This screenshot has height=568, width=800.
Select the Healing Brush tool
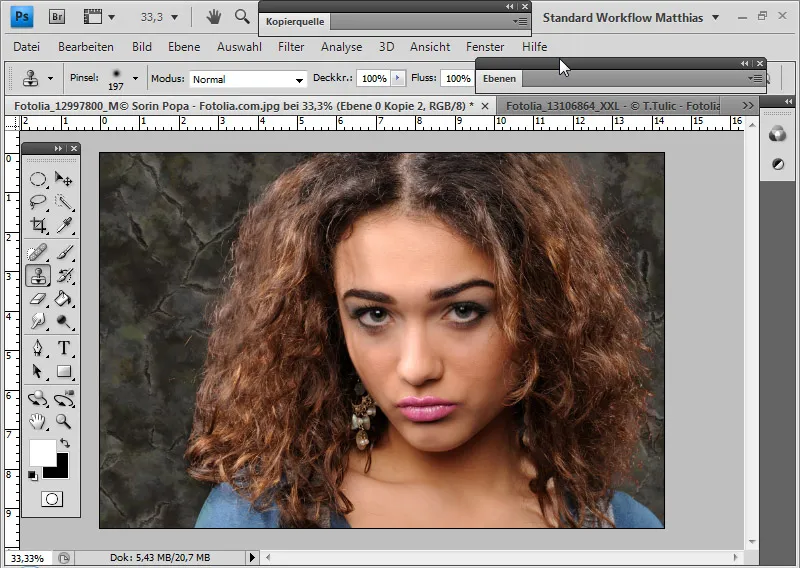[38, 253]
